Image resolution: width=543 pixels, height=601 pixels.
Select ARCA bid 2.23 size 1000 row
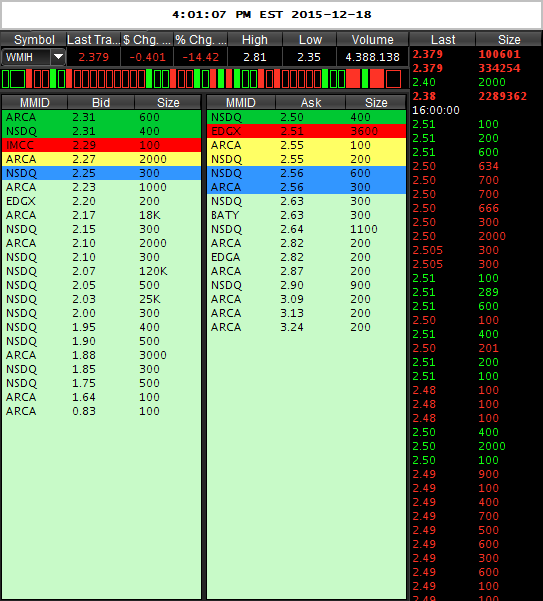coord(101,187)
